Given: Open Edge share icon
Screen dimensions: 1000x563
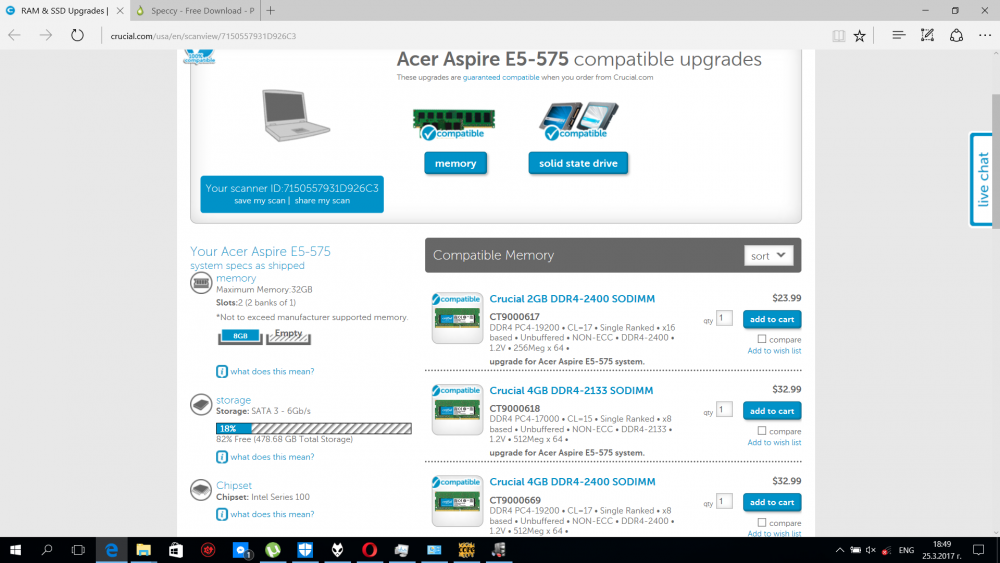Looking at the screenshot, I should (x=956, y=36).
